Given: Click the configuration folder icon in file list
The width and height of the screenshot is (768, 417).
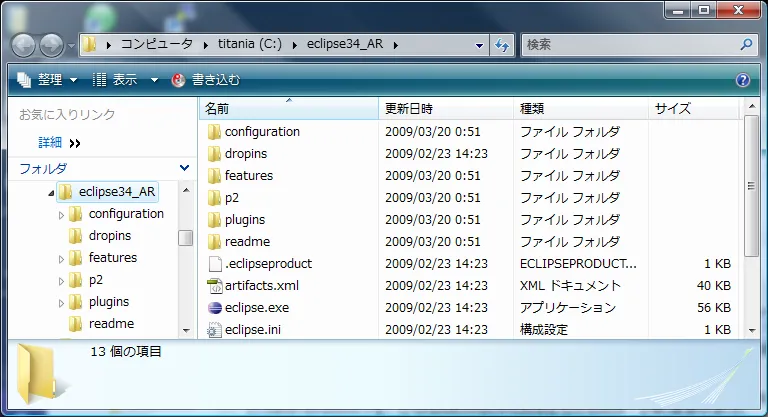Looking at the screenshot, I should 214,132.
